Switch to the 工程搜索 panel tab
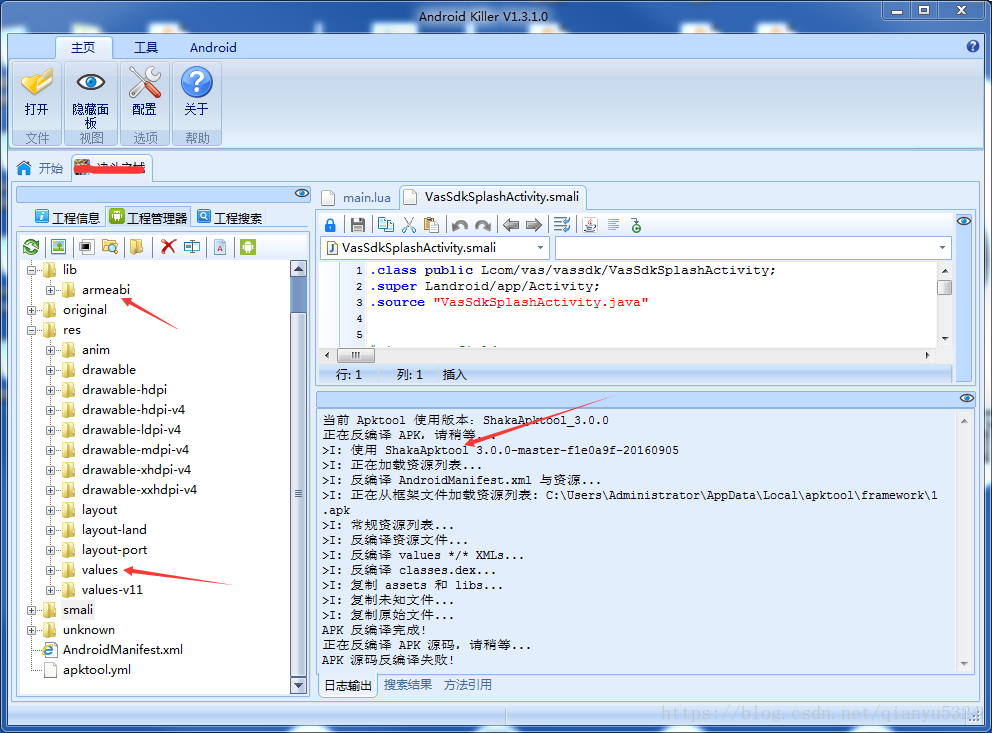This screenshot has height=733, width=992. 230,218
